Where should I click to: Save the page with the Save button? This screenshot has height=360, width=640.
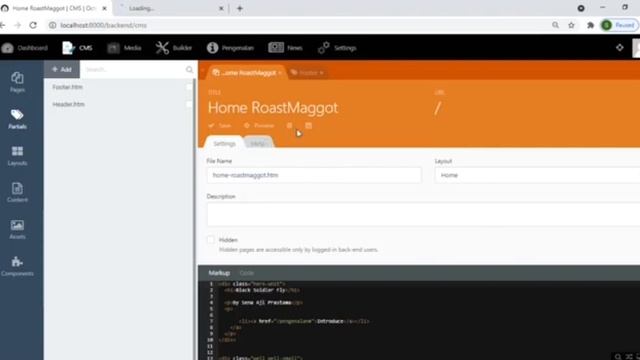pos(220,125)
